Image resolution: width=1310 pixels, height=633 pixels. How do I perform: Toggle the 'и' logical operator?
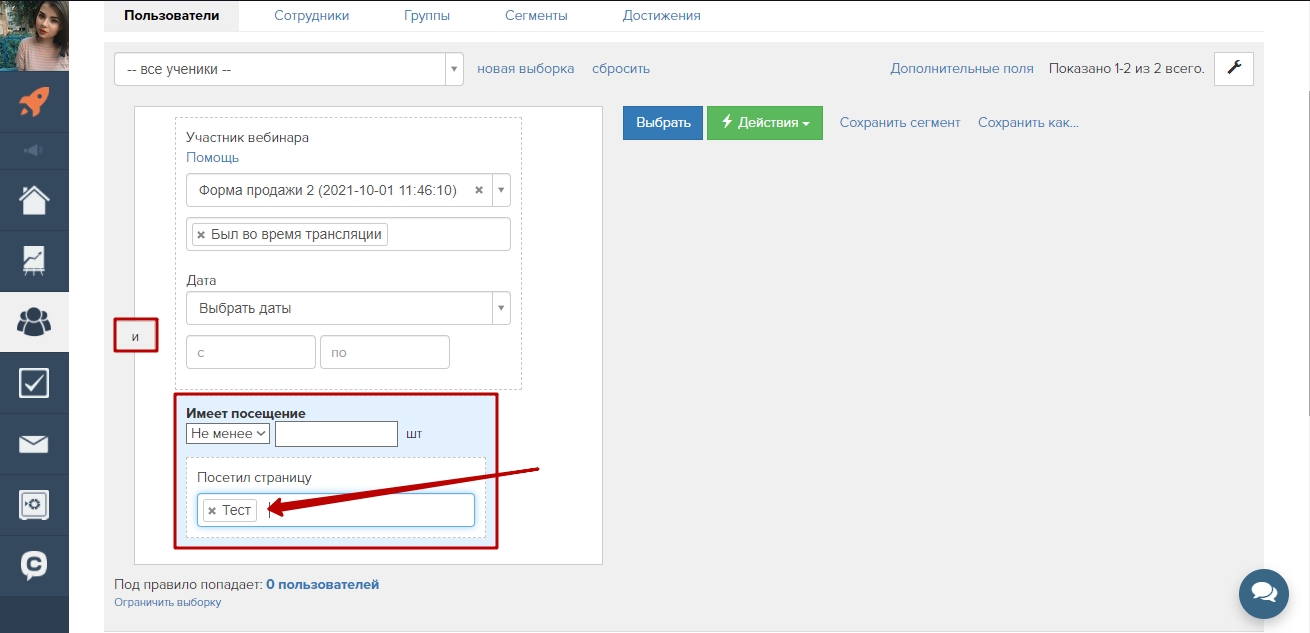click(135, 336)
